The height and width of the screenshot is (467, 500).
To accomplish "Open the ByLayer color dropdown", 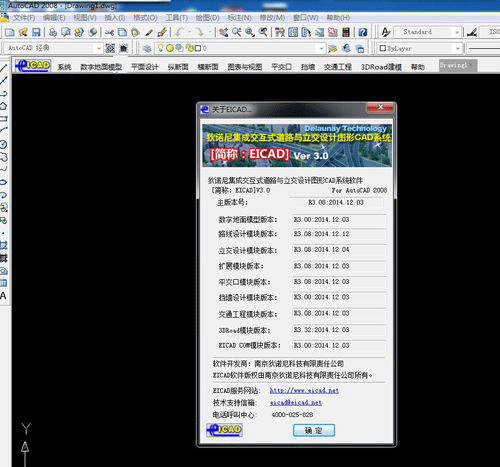I will point(458,49).
